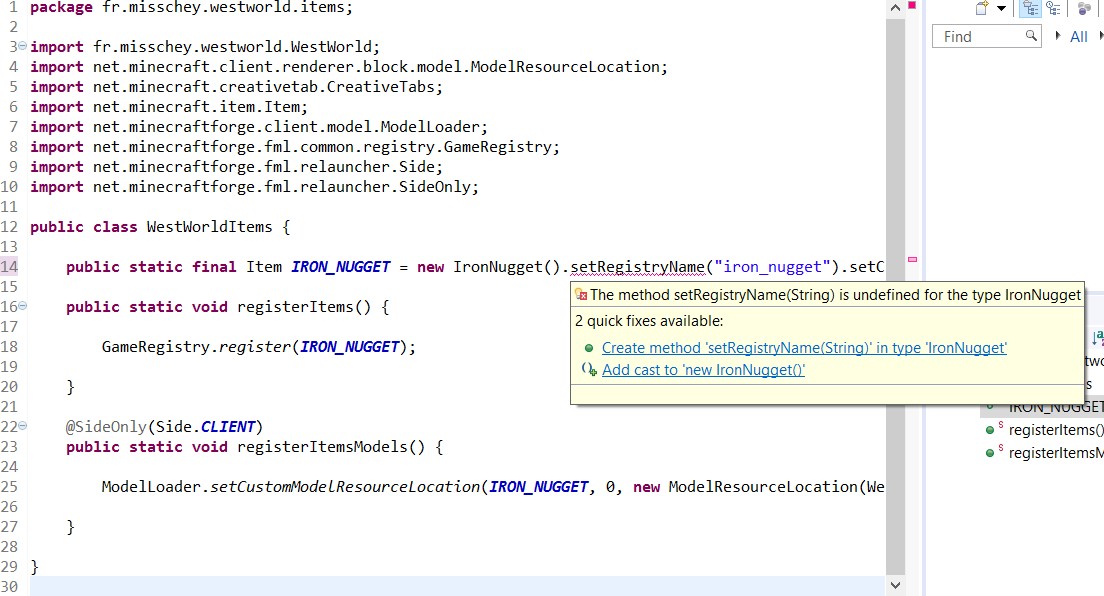Apply the Create method 'setRegistryName(String)' quick fix

(804, 348)
